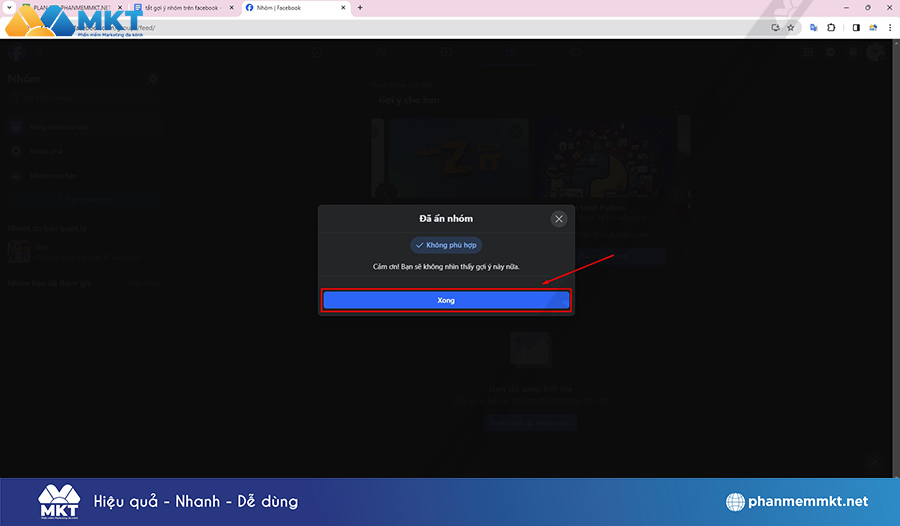Bookmark this page with star icon
Image resolution: width=900 pixels, height=526 pixels.
coord(790,27)
